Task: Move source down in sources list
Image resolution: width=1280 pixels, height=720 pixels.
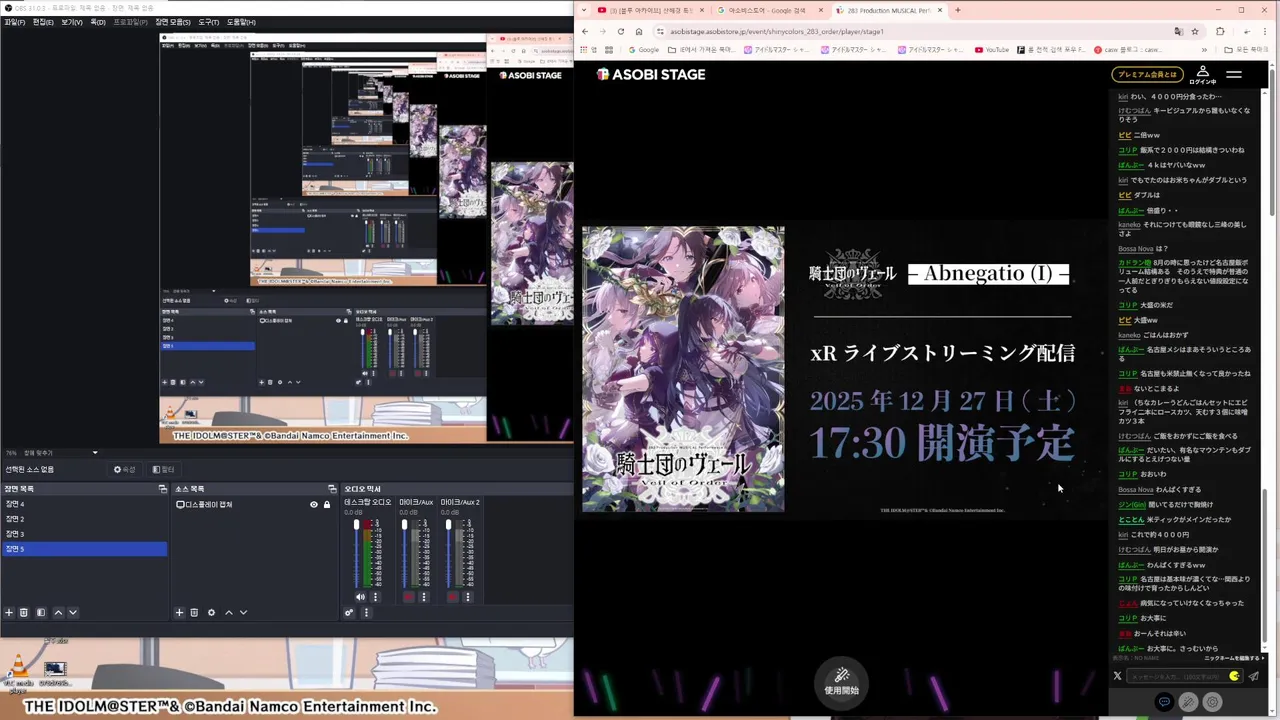Action: click(243, 612)
